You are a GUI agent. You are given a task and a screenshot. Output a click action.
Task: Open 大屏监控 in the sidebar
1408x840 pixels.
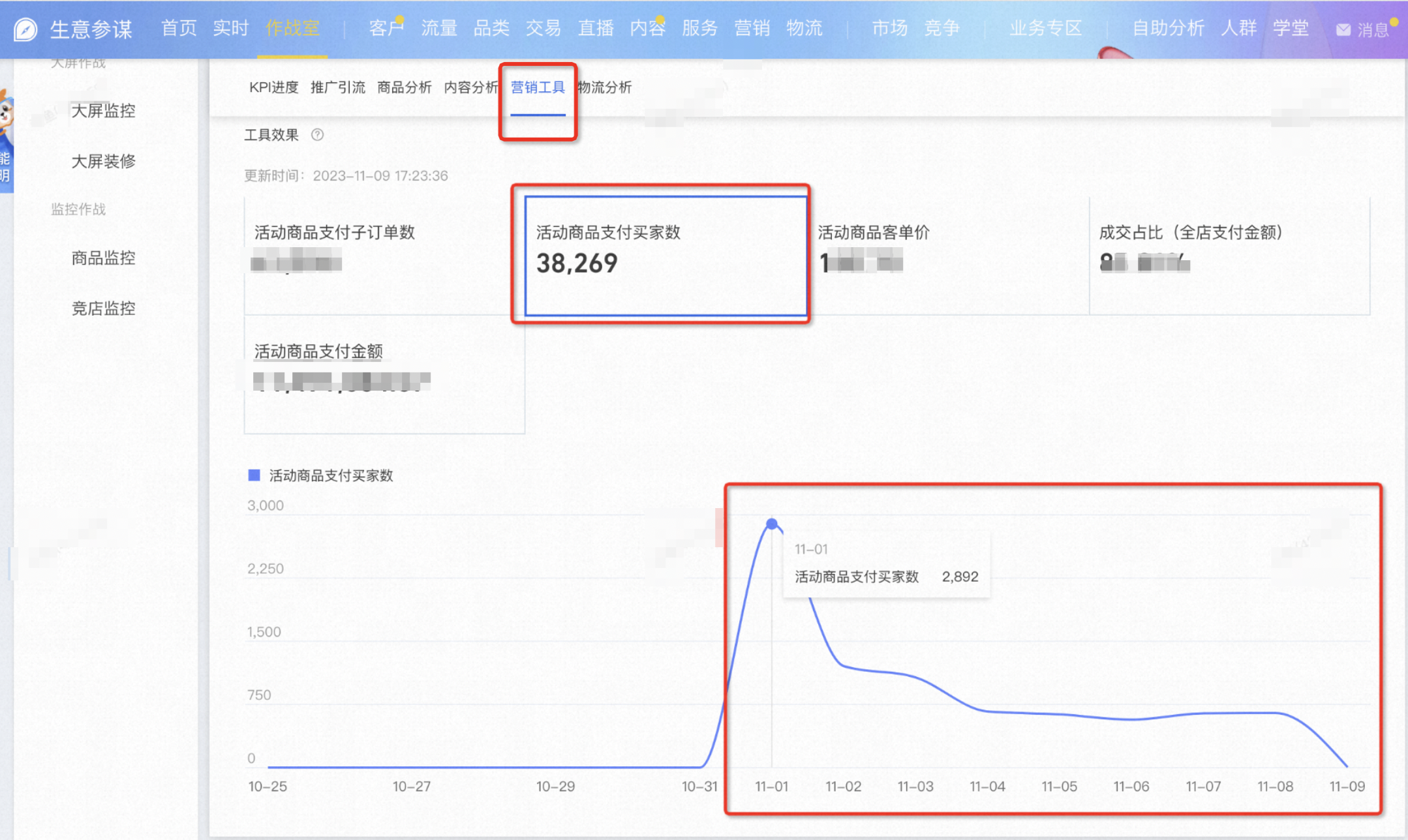[103, 111]
